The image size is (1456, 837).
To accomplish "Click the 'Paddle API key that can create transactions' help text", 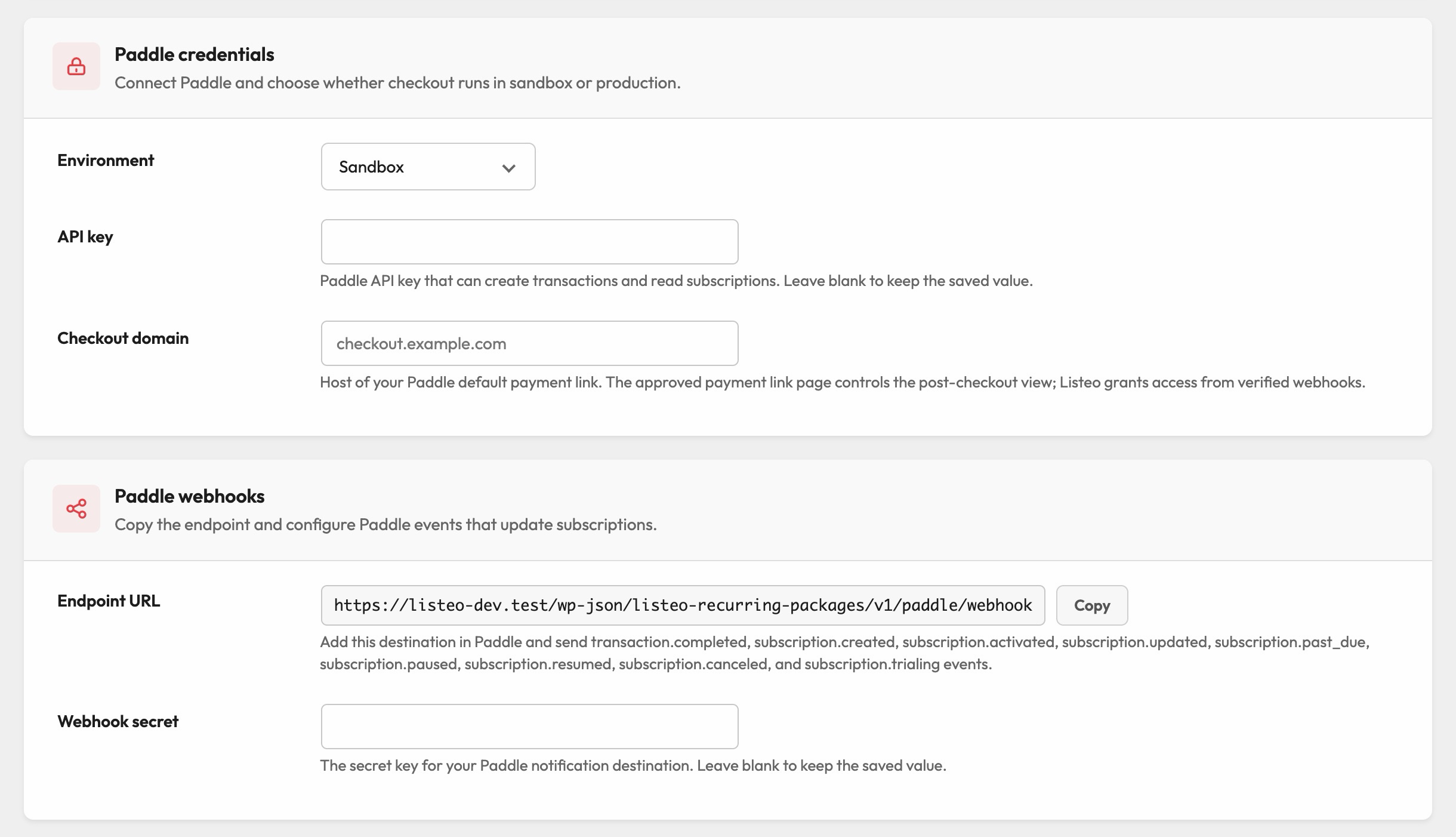I will click(677, 281).
